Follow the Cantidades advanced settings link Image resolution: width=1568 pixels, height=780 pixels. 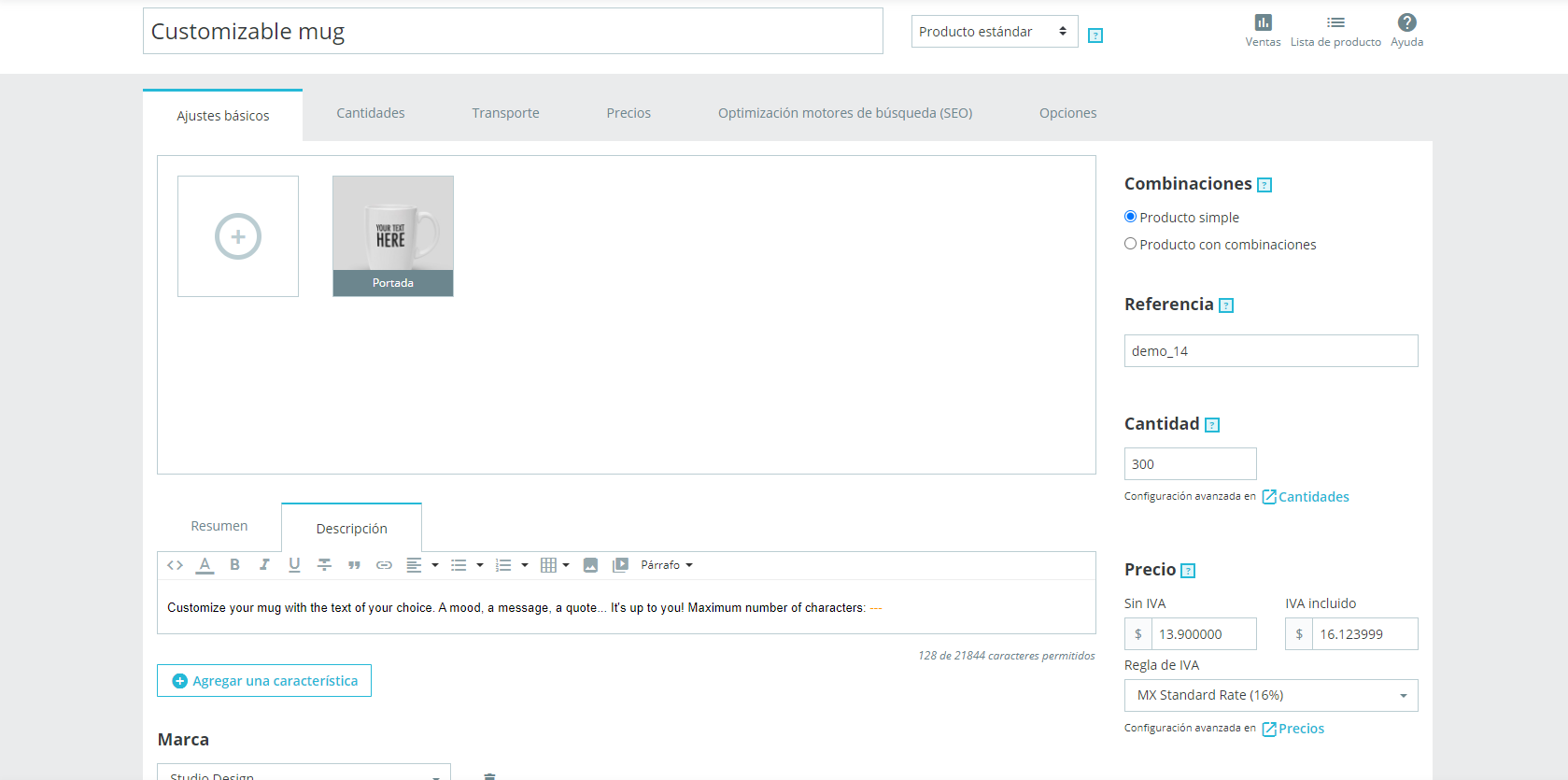tap(1306, 497)
